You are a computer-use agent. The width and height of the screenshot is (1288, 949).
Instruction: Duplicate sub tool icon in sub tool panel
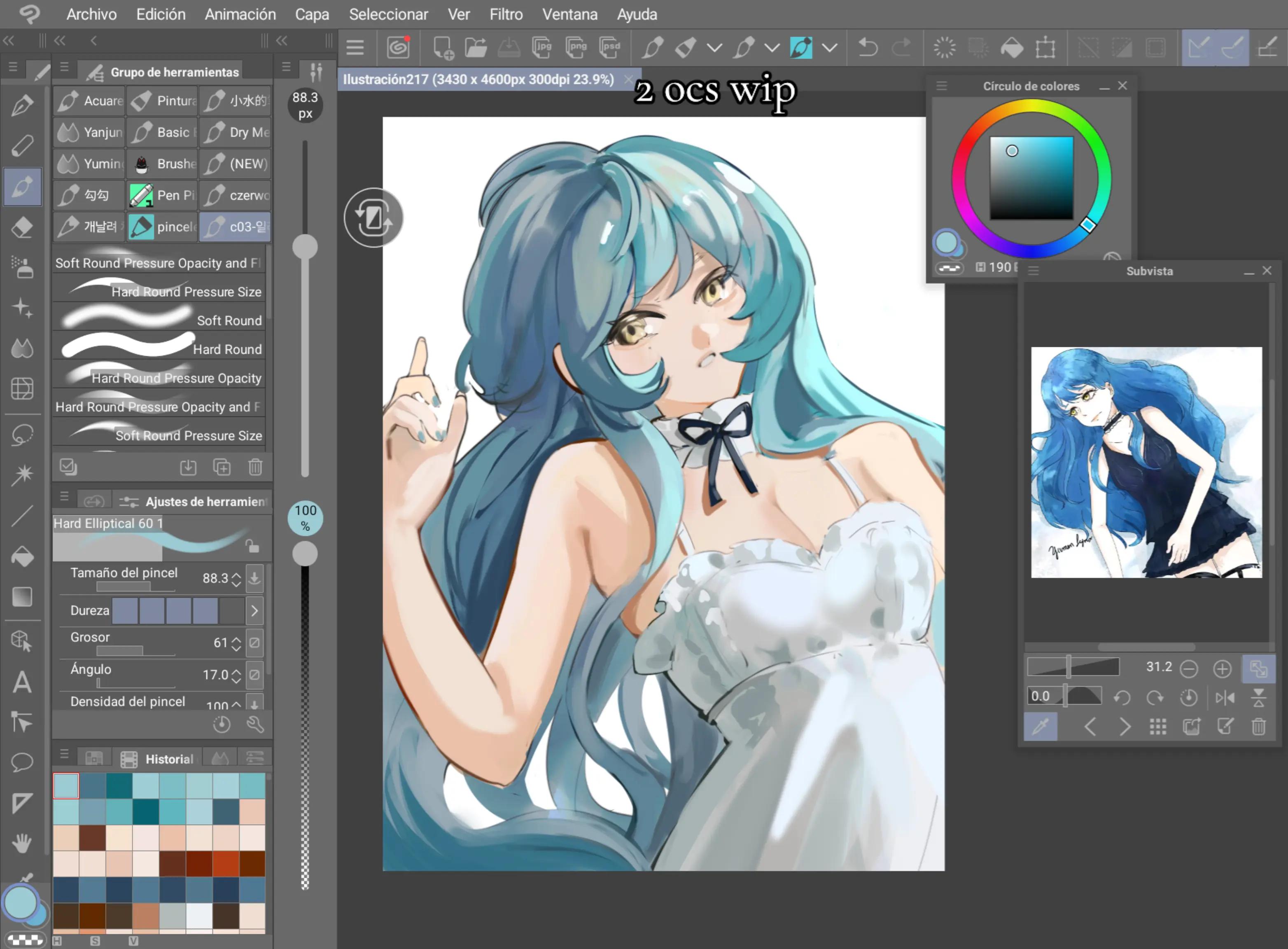[222, 467]
